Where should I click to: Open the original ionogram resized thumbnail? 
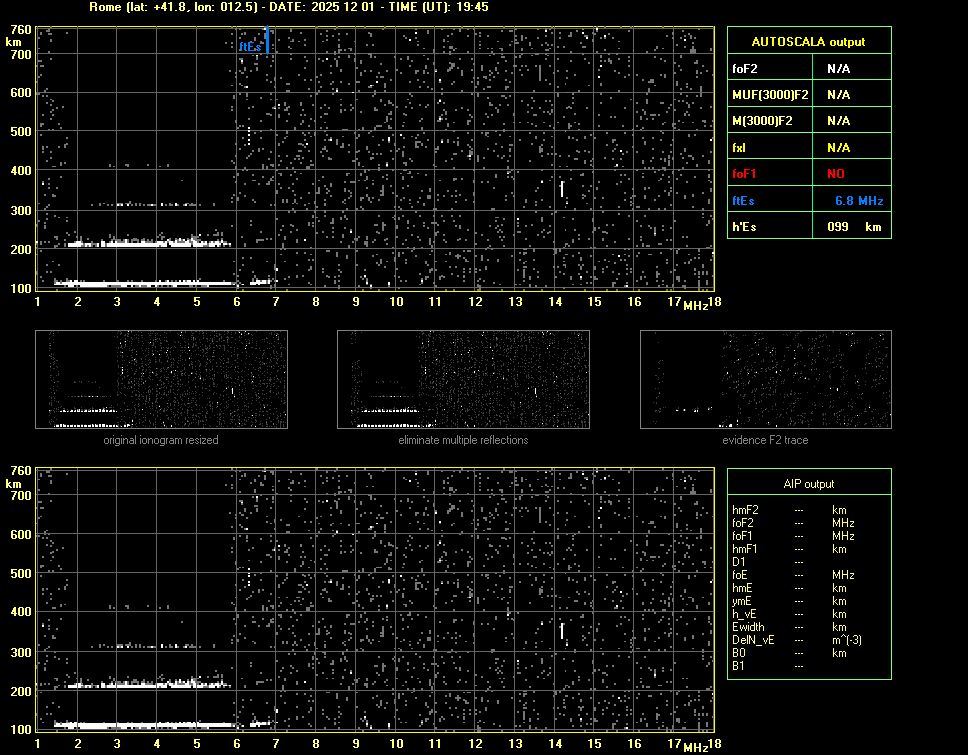161,379
